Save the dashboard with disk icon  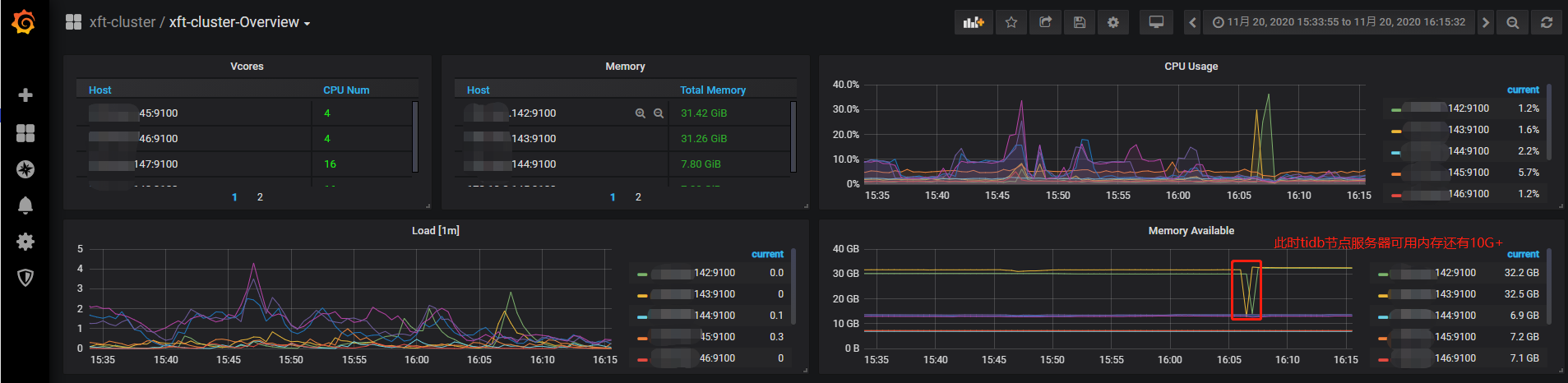[x=1080, y=22]
